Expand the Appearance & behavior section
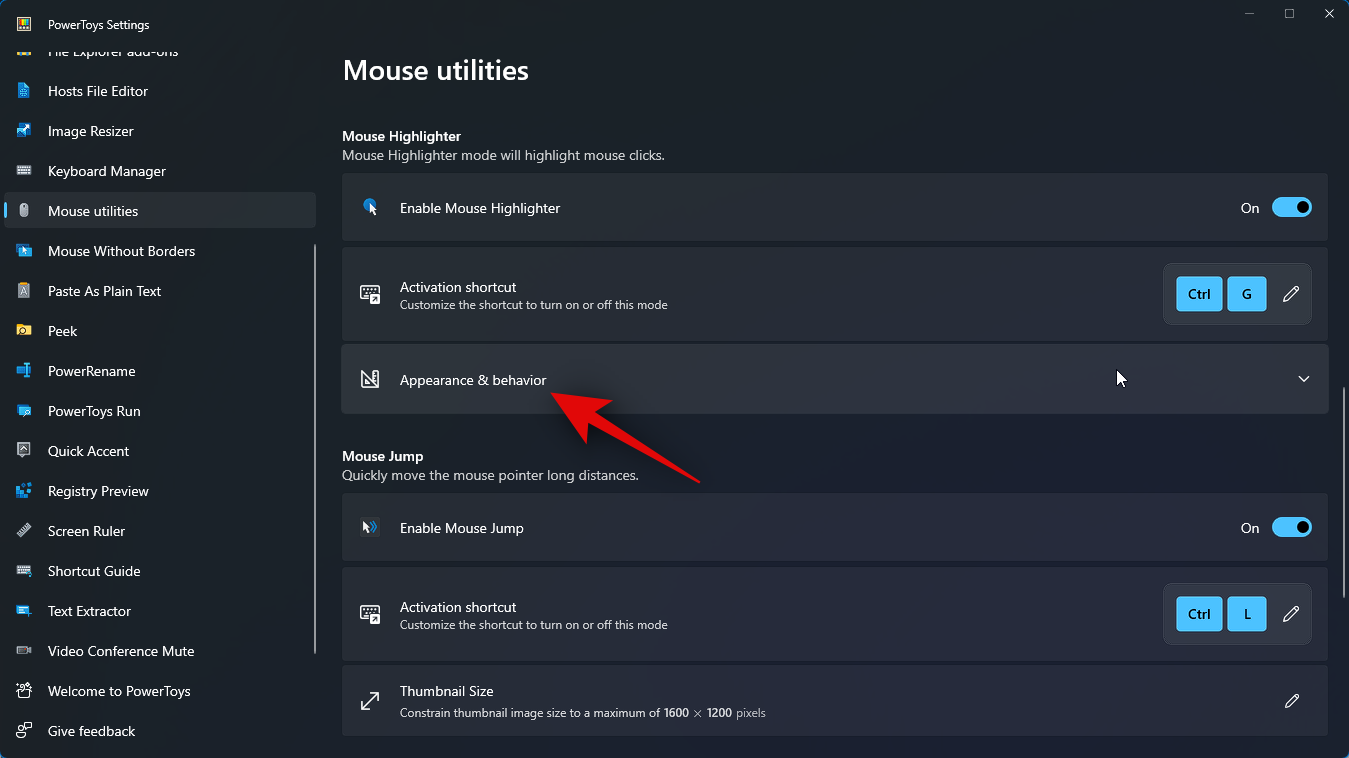This screenshot has width=1349, height=758. (x=835, y=379)
